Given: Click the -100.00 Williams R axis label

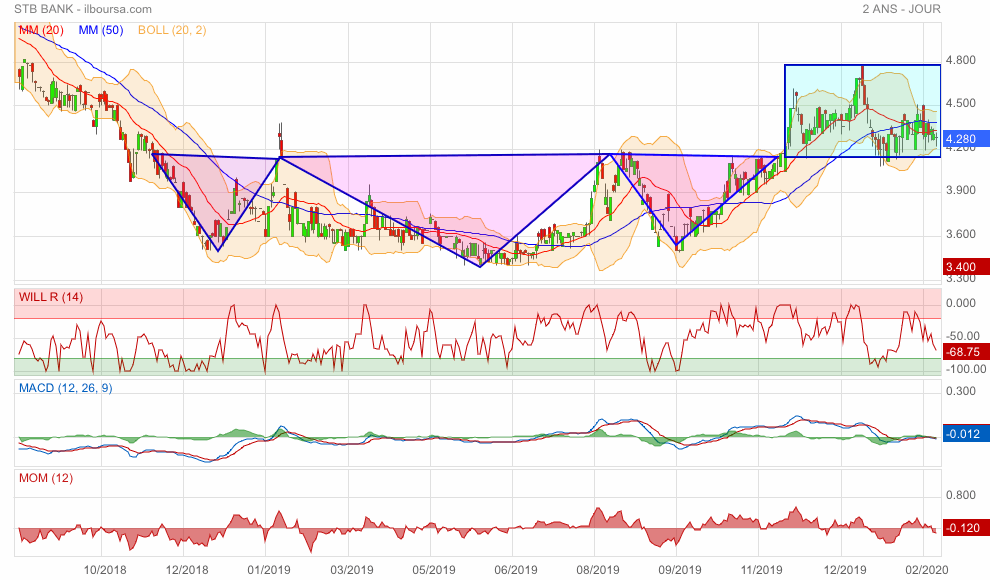Looking at the screenshot, I should point(966,369).
